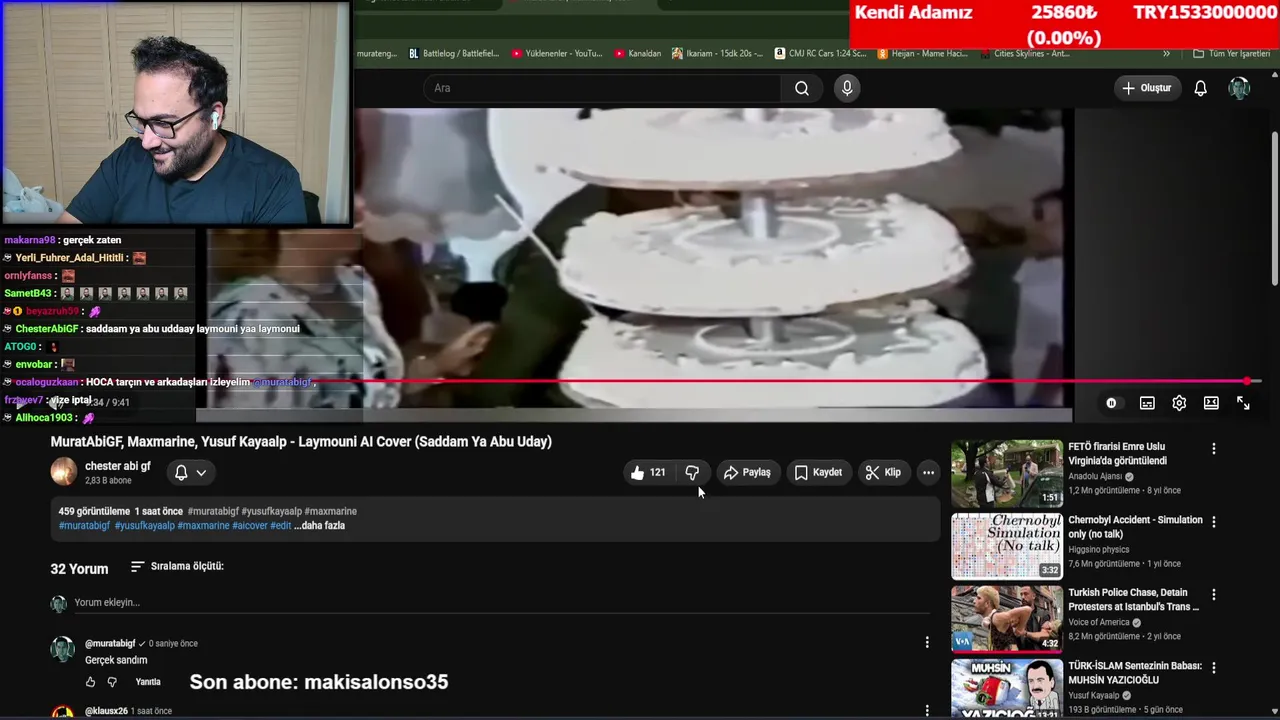This screenshot has width=1280, height=720.
Task: Click 'Chernobyl Accident - Simulation' title
Action: (1135, 527)
